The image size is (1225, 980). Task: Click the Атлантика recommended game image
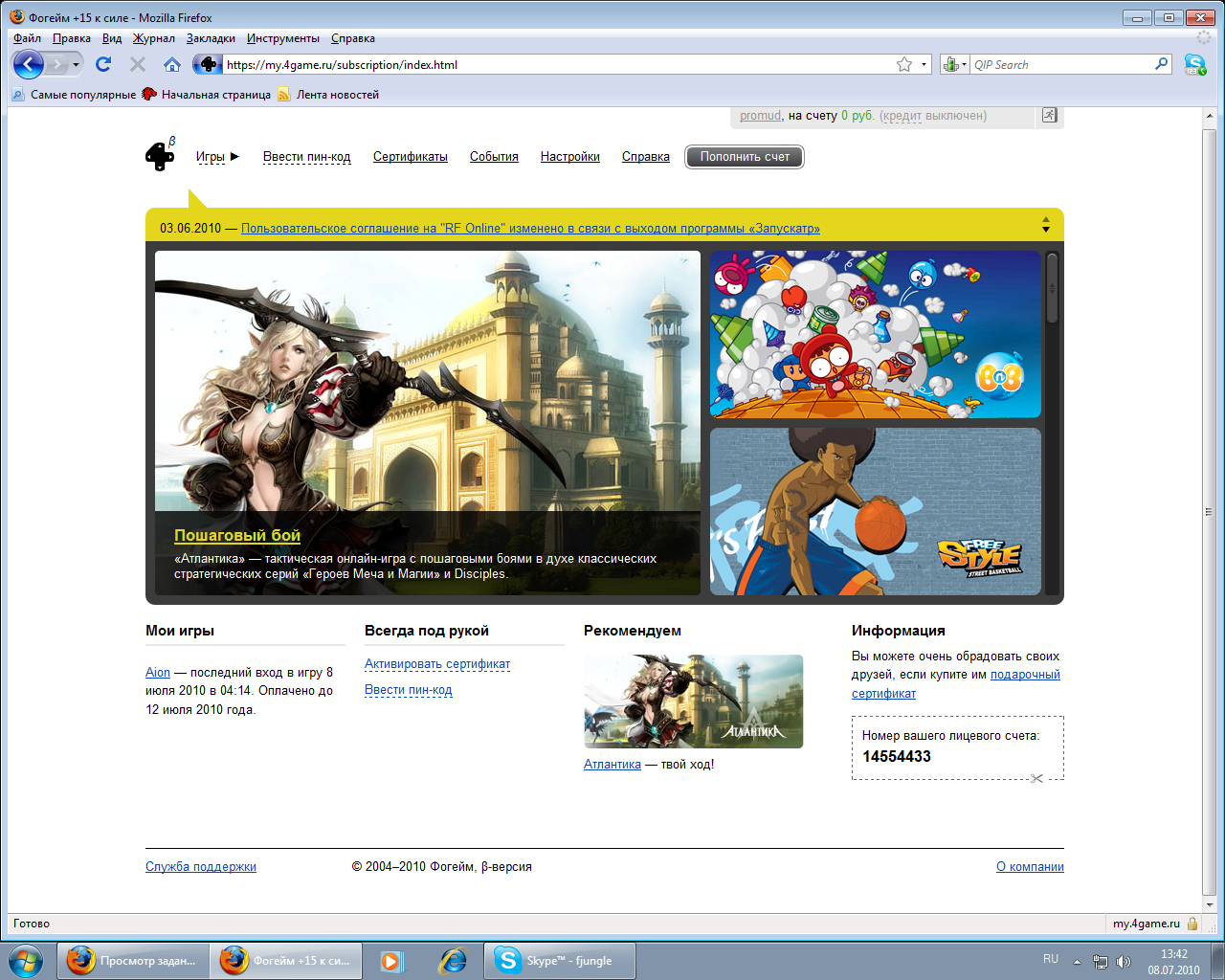click(694, 702)
